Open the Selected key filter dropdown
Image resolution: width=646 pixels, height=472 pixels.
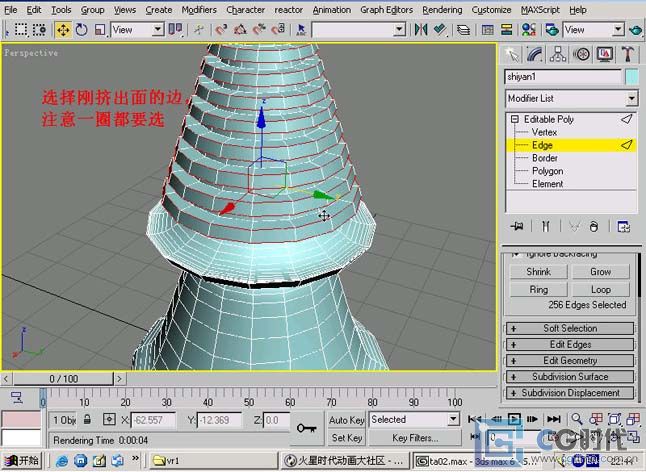tap(453, 420)
